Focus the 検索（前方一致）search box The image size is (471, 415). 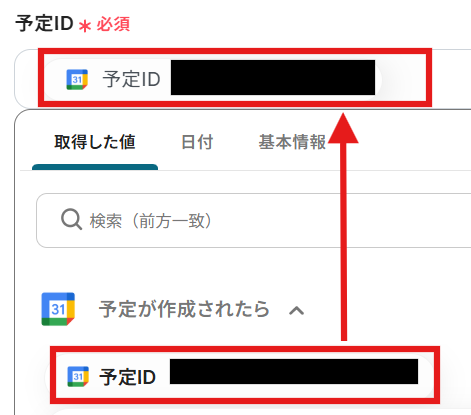coord(253,220)
